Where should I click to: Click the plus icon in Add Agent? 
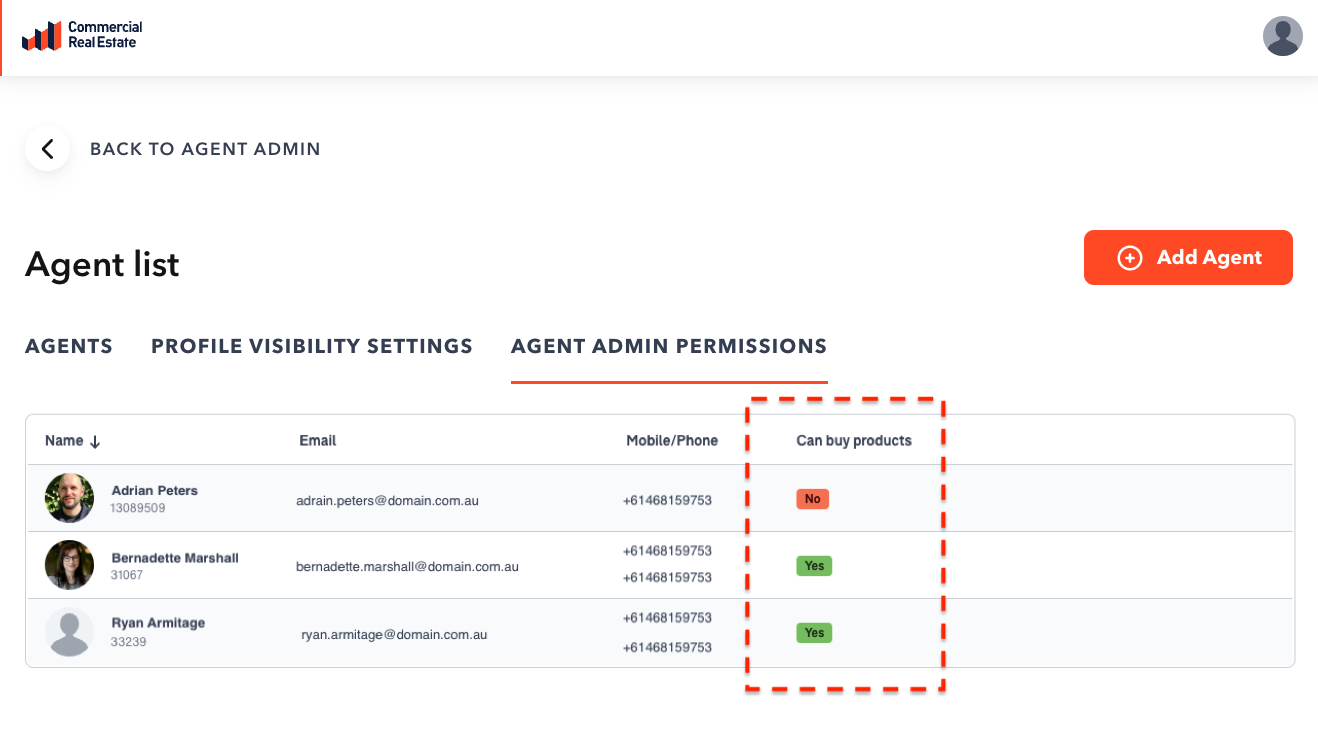[1129, 258]
